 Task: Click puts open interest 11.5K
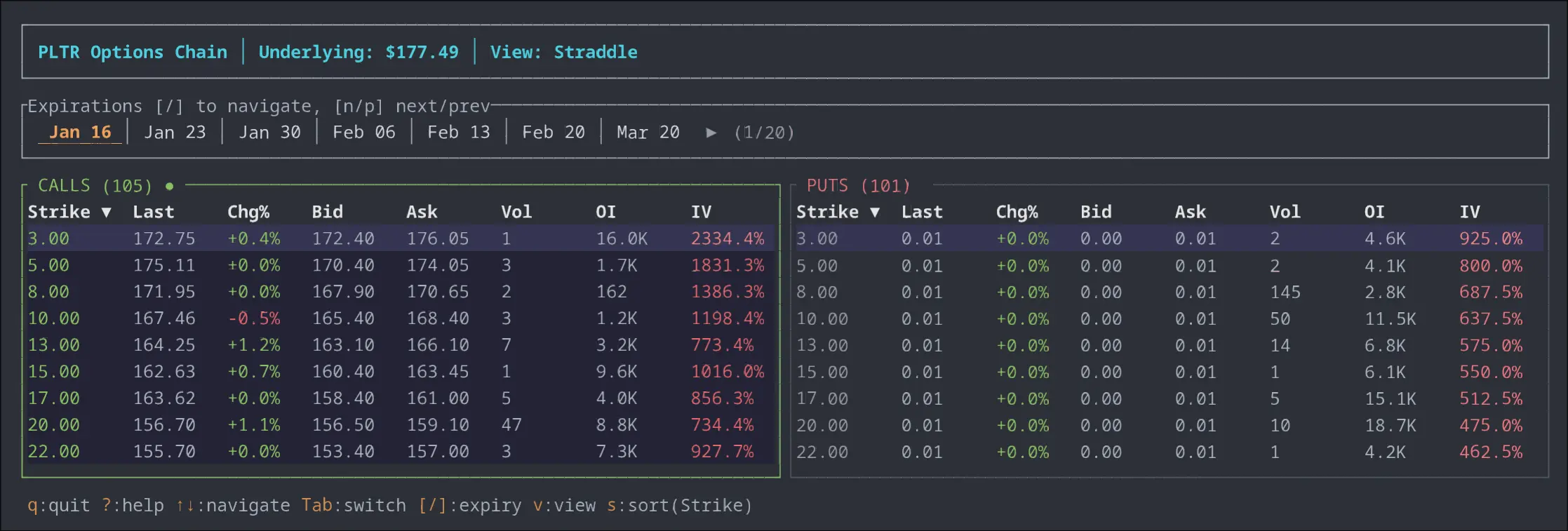tap(1391, 318)
